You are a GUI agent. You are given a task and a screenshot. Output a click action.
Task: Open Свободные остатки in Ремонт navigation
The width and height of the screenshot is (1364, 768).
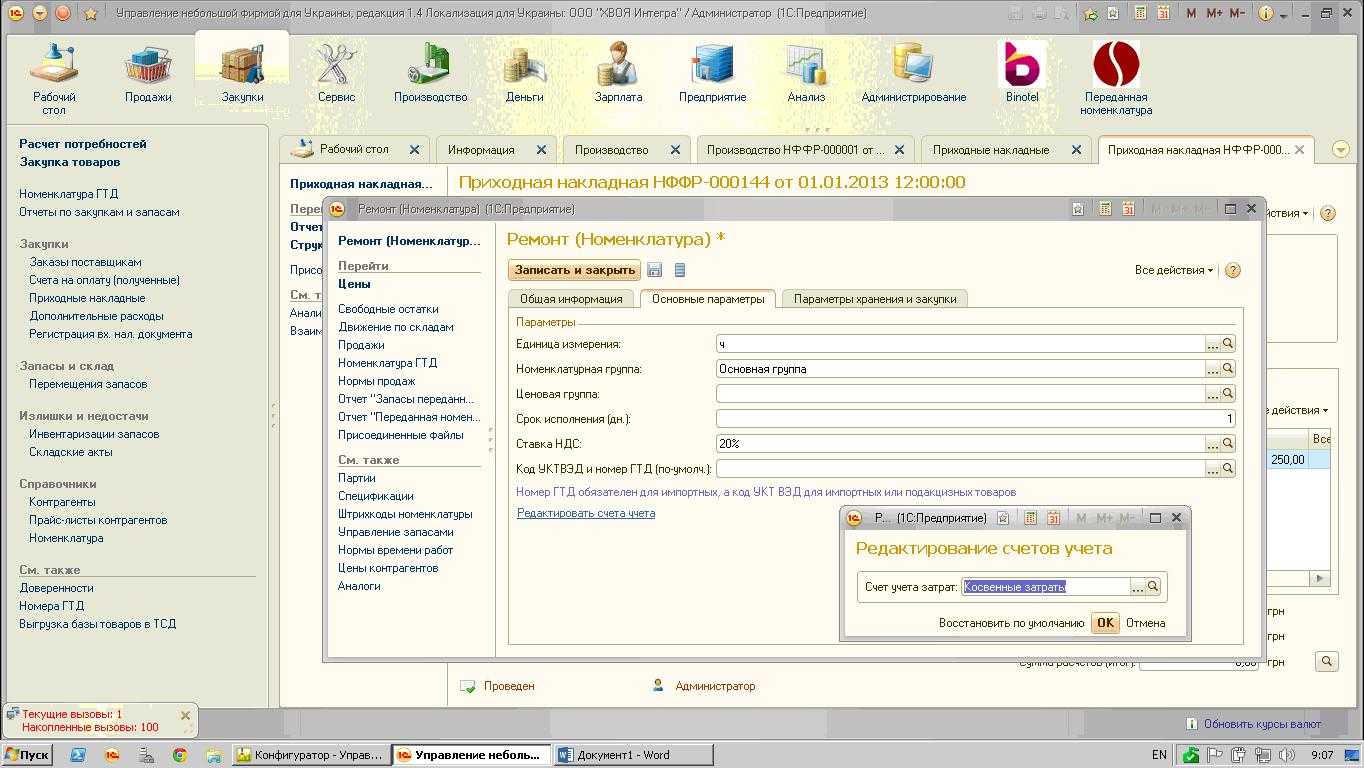point(388,309)
